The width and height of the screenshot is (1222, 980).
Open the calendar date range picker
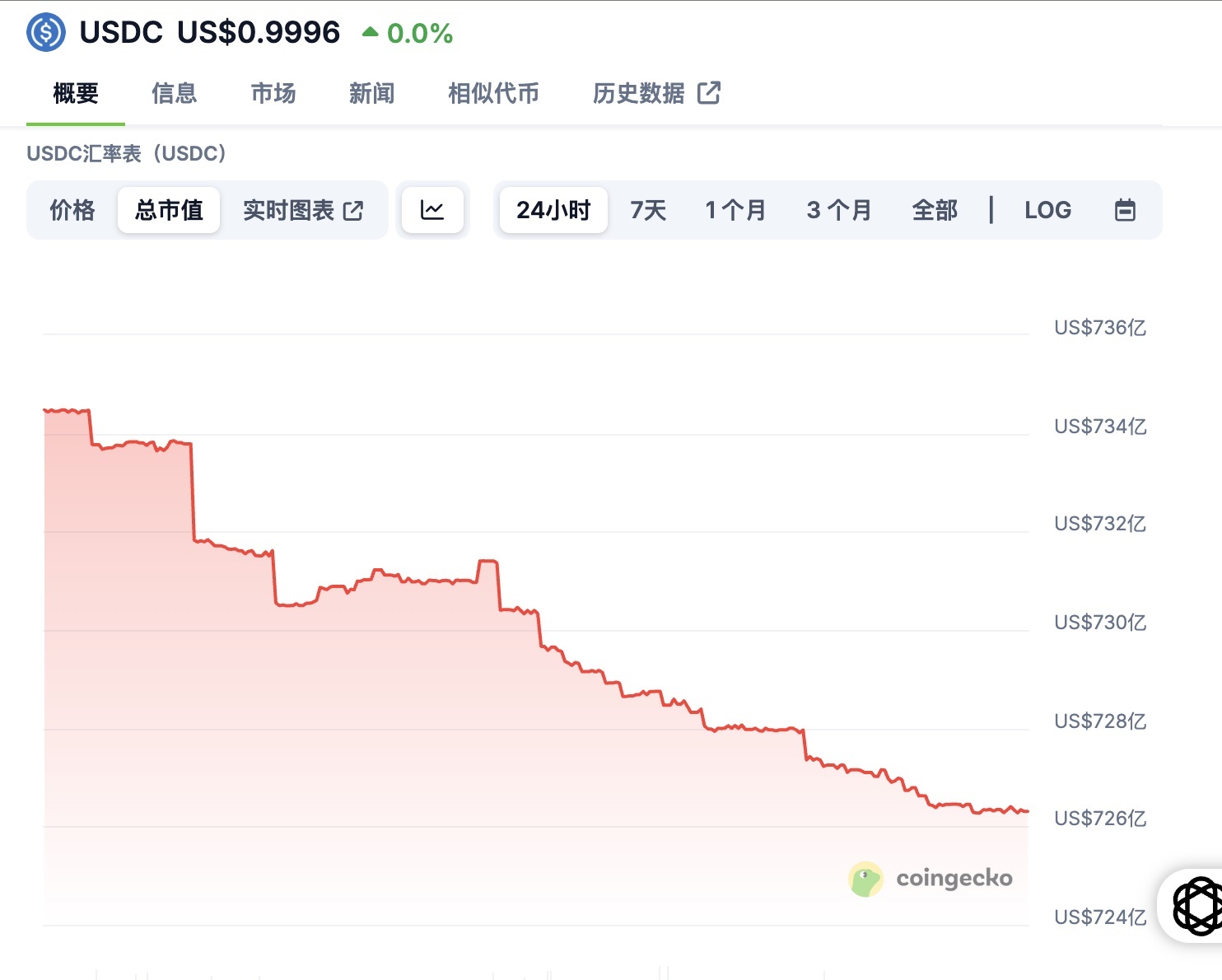1125,210
